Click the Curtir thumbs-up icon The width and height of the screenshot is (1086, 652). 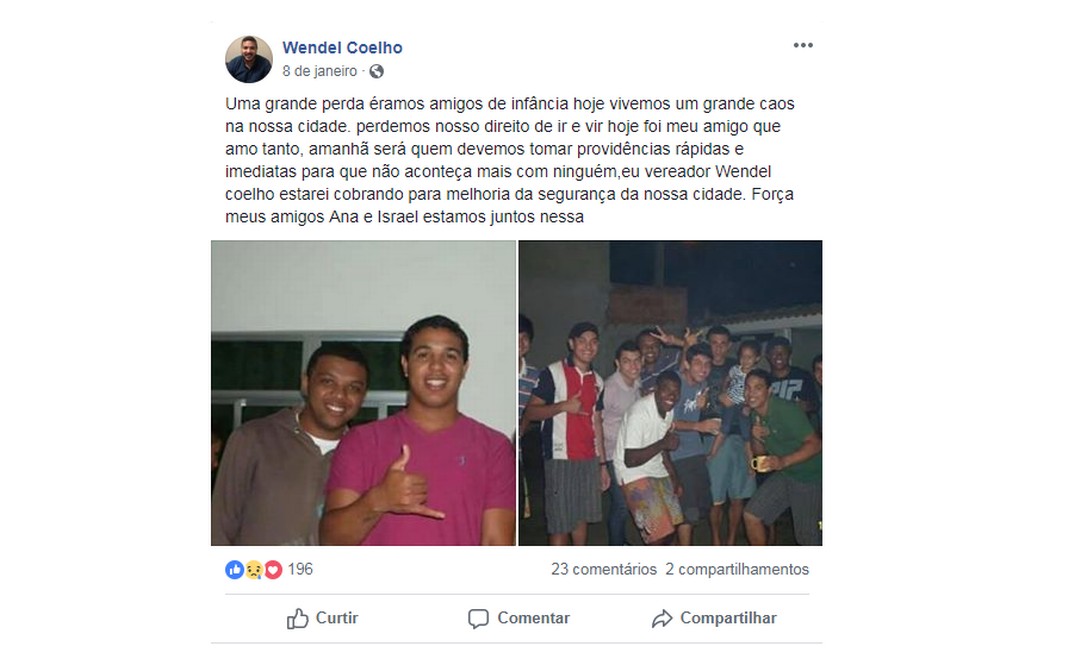[x=297, y=618]
